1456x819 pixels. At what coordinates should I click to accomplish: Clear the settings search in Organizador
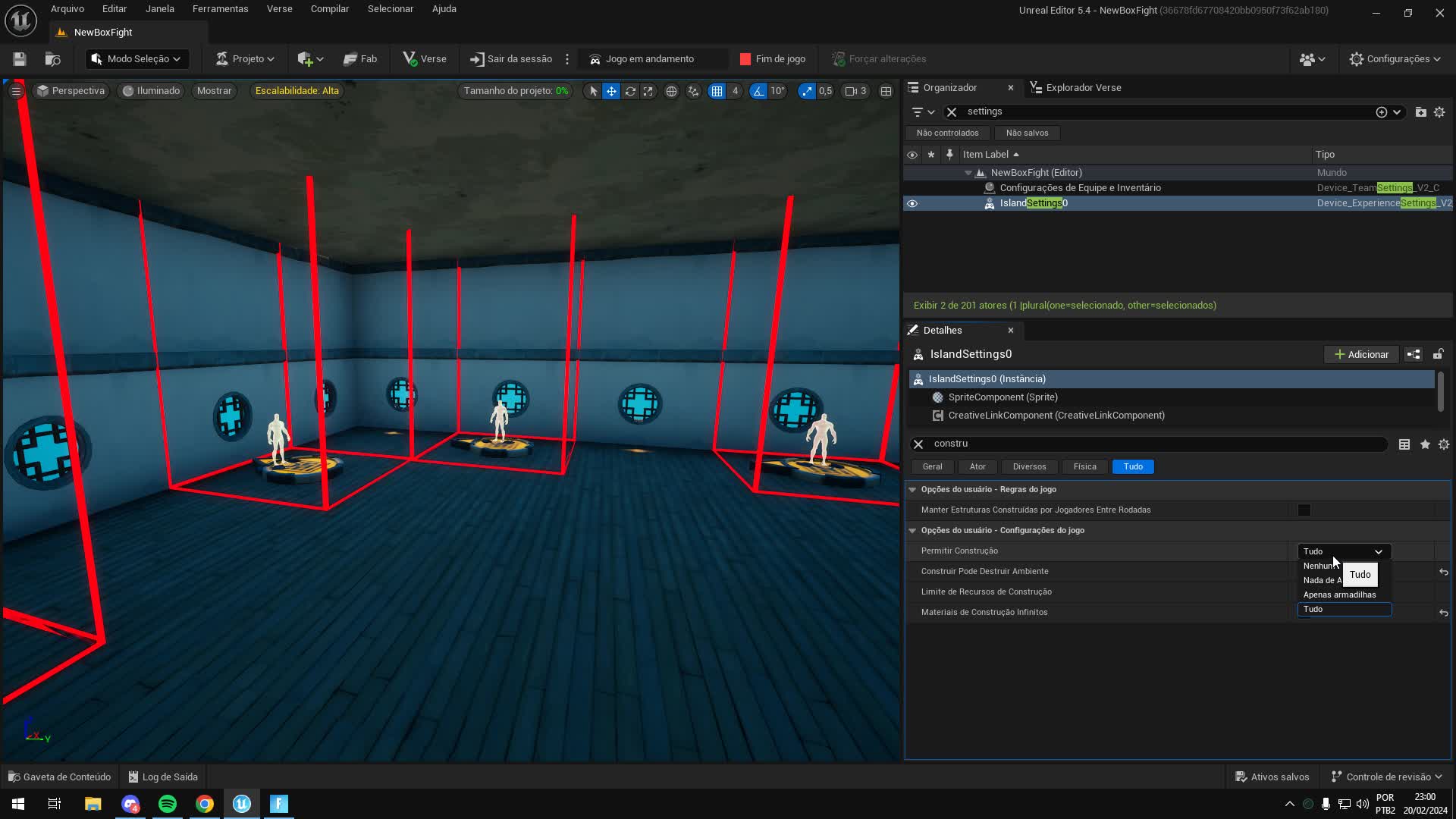pyautogui.click(x=952, y=112)
